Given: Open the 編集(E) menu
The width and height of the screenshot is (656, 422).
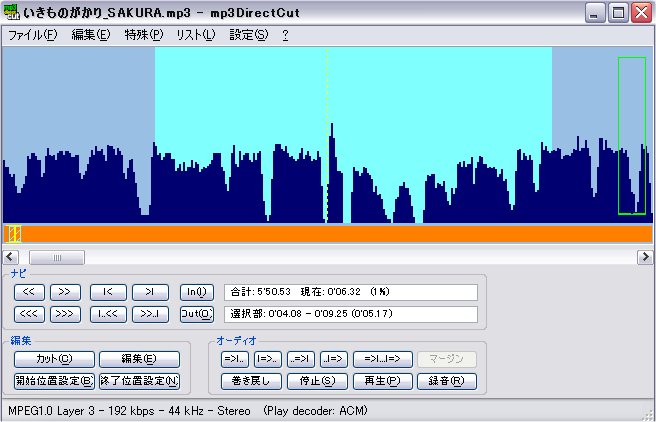Looking at the screenshot, I should click(91, 35).
